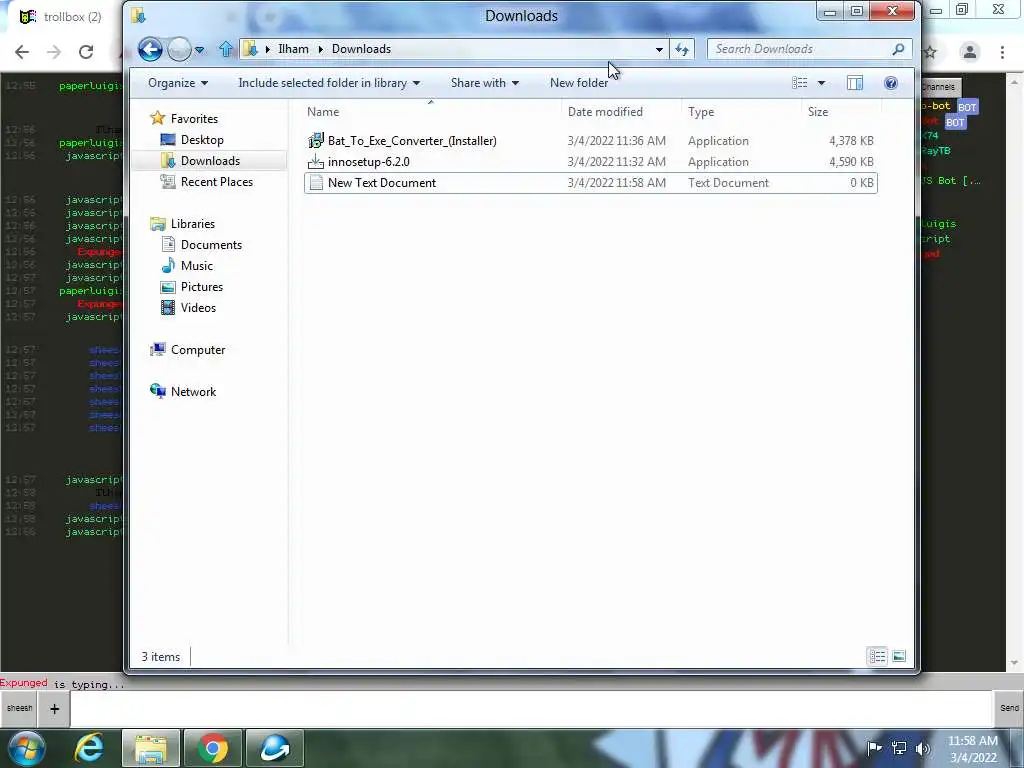
Task: Open the blue globe arrow taskbar app
Action: (x=275, y=748)
